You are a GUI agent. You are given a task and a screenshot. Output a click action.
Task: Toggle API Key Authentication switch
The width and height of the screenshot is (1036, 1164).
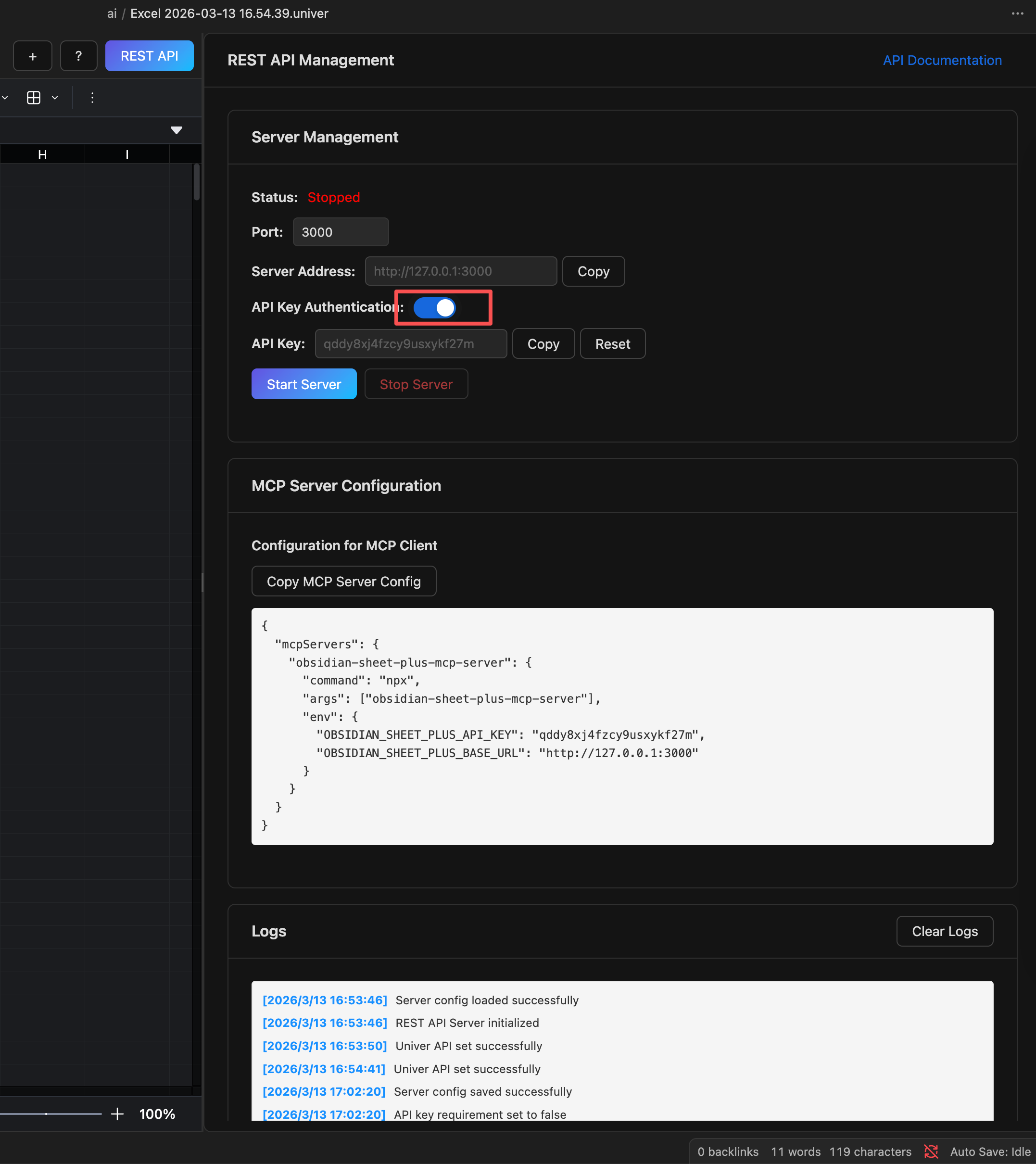coord(435,307)
